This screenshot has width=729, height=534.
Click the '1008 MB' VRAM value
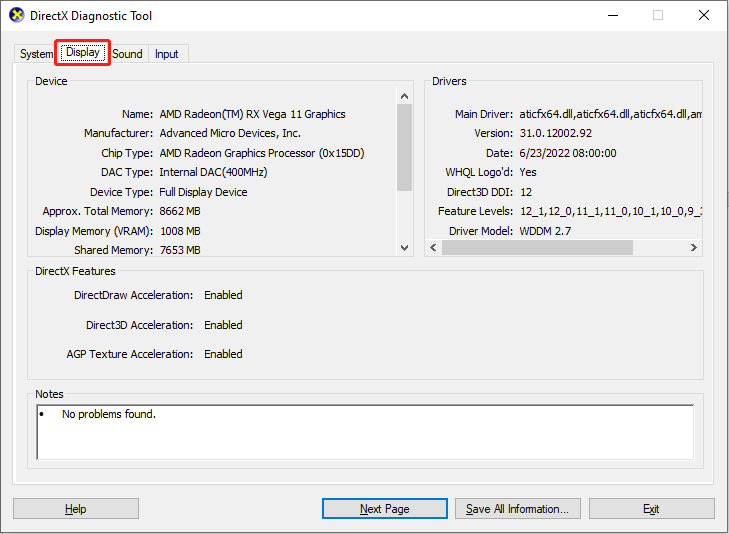[x=180, y=231]
